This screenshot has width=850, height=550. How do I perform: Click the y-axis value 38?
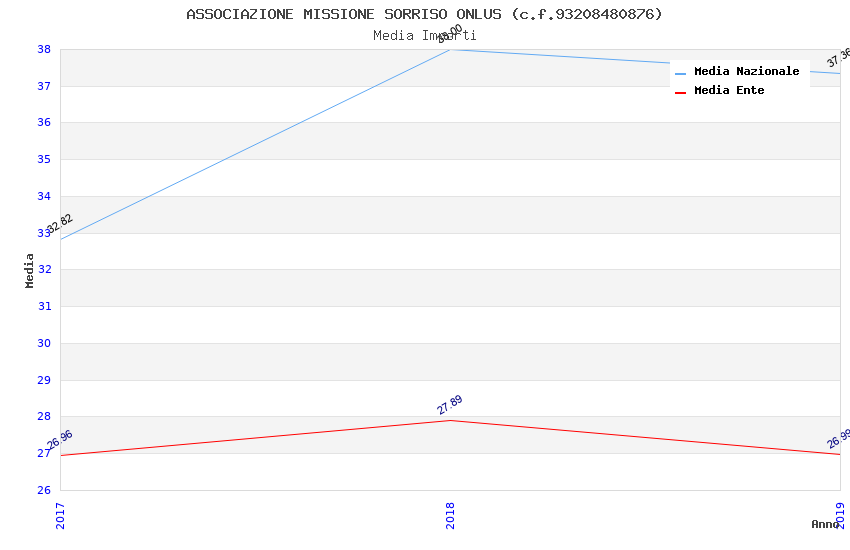point(44,49)
